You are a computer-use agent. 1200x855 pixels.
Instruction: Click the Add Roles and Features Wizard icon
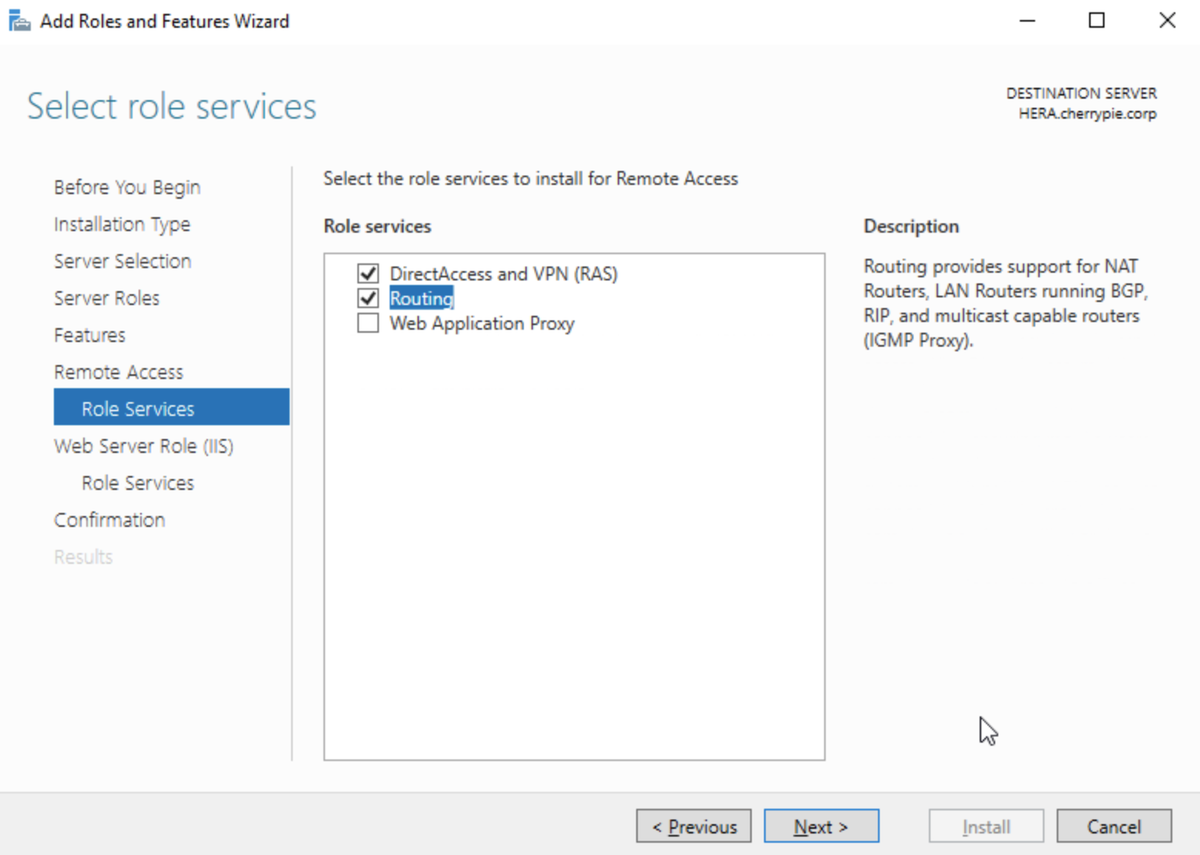coord(18,19)
